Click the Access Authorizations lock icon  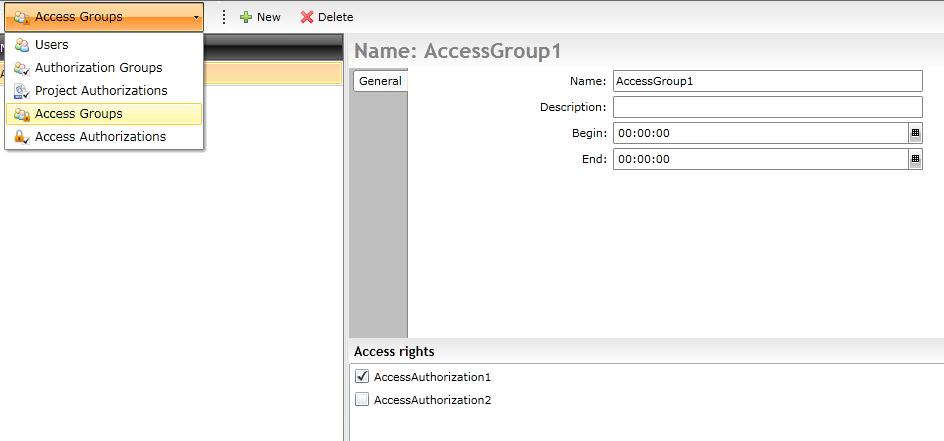(x=21, y=137)
